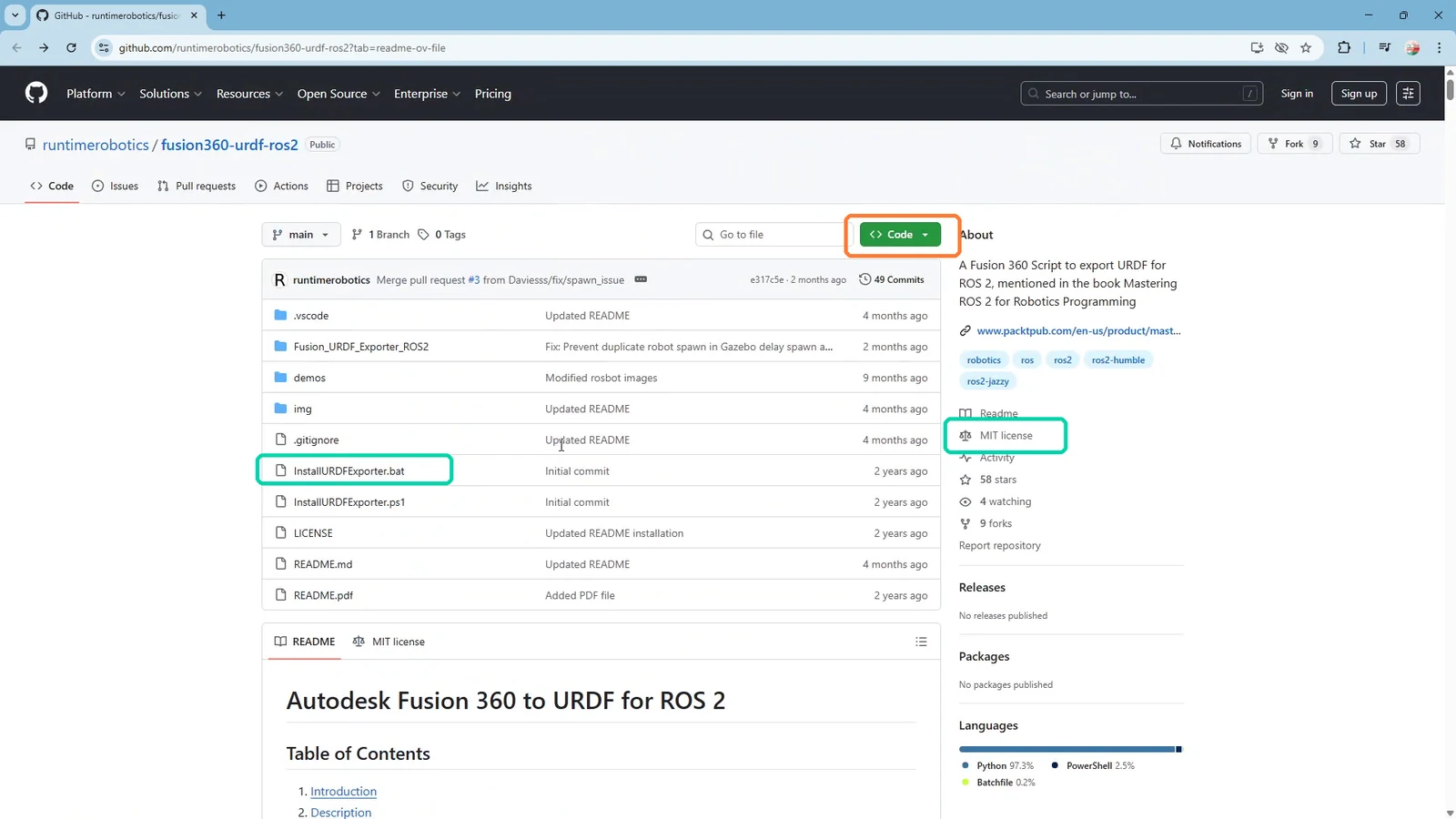Click the ros2-humble topic tag
This screenshot has height=819, width=1456.
(x=1118, y=359)
